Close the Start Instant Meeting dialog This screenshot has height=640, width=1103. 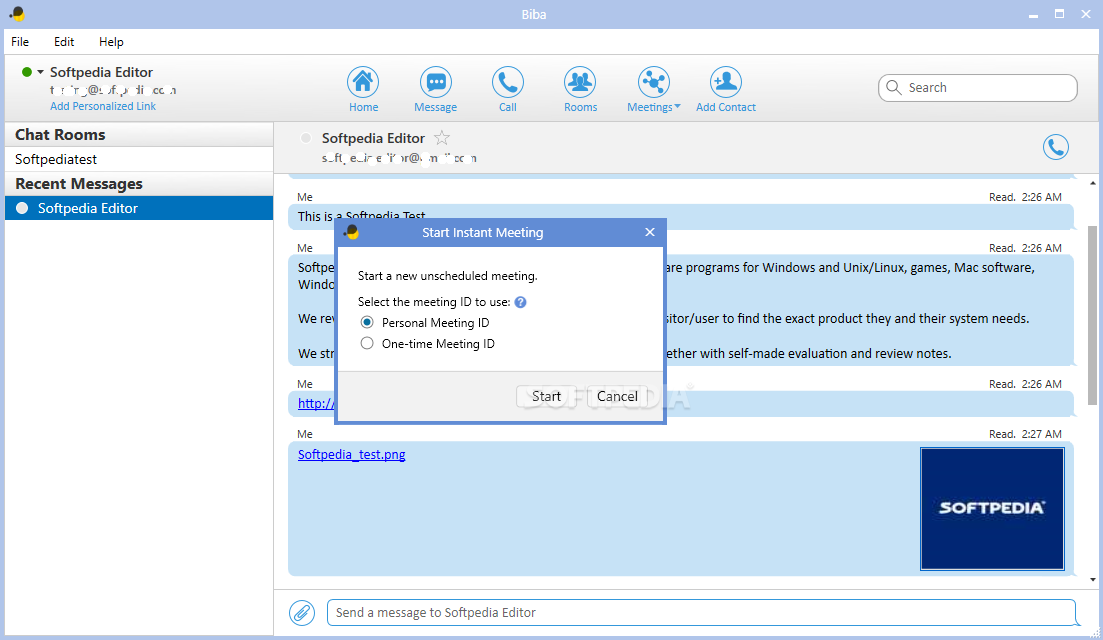(649, 232)
